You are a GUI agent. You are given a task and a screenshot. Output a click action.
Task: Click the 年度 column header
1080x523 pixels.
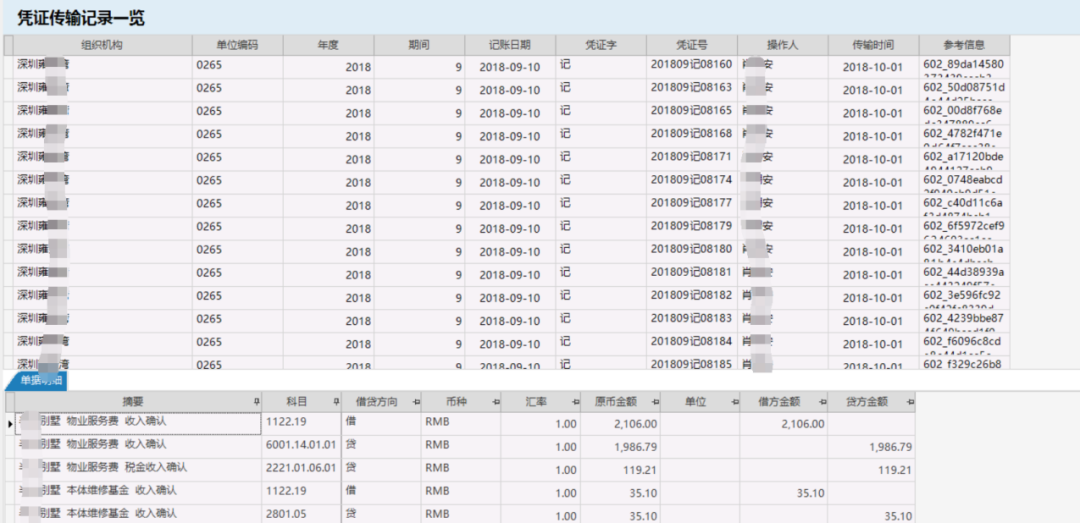pyautogui.click(x=328, y=45)
